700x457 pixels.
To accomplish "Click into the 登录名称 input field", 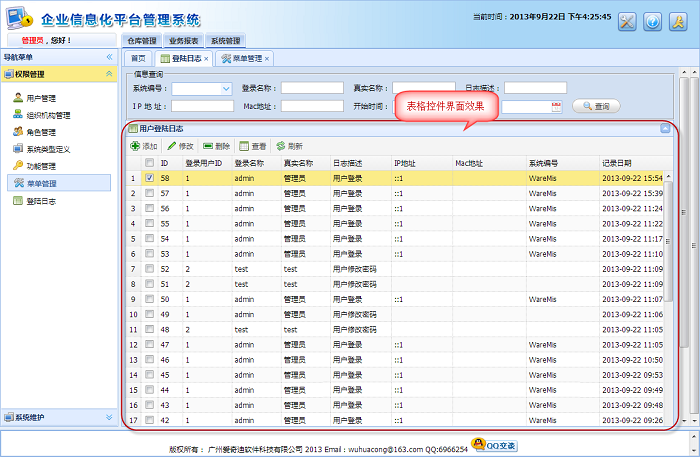I will [311, 88].
